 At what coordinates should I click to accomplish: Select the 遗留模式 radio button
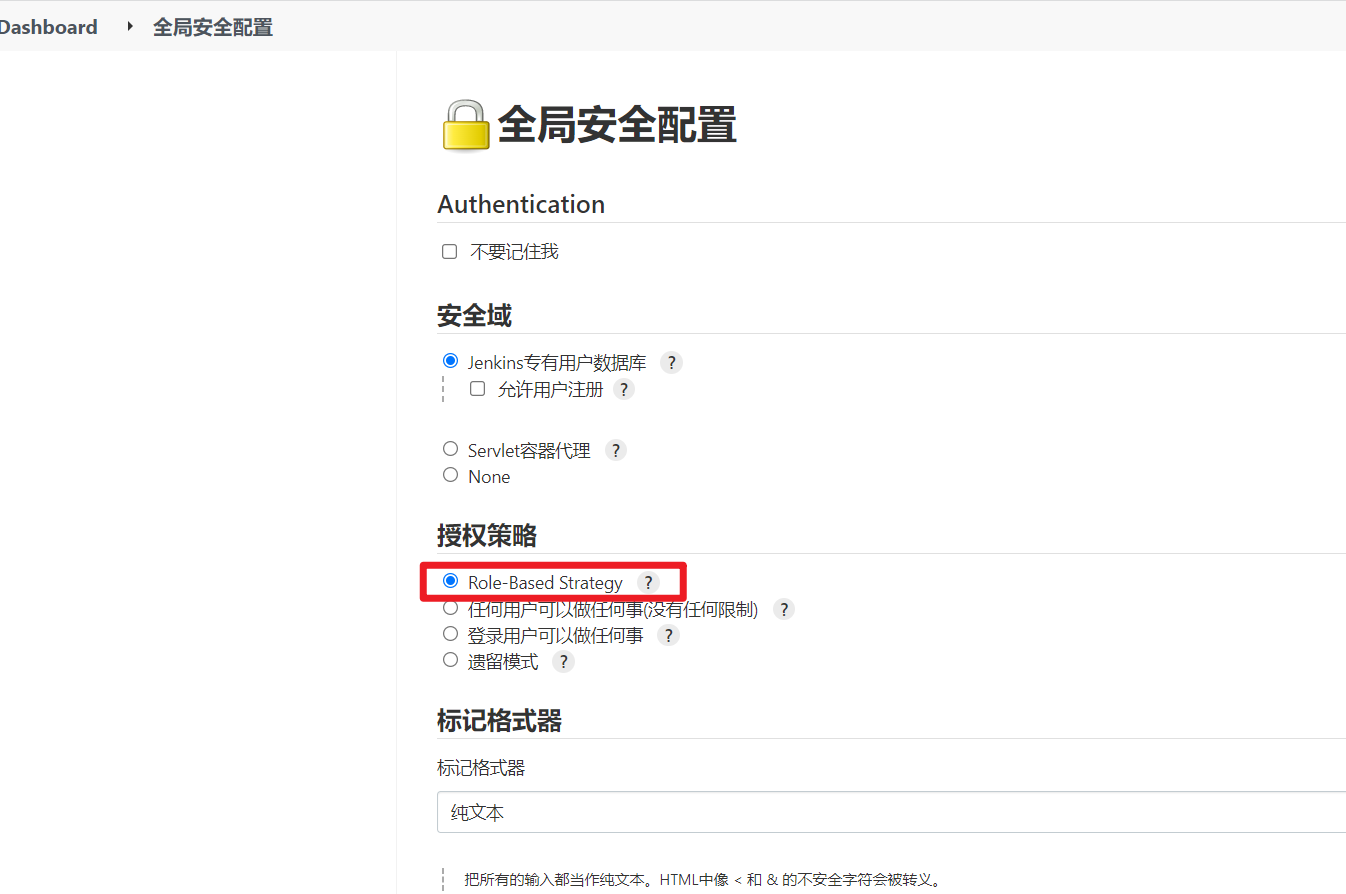coord(450,660)
